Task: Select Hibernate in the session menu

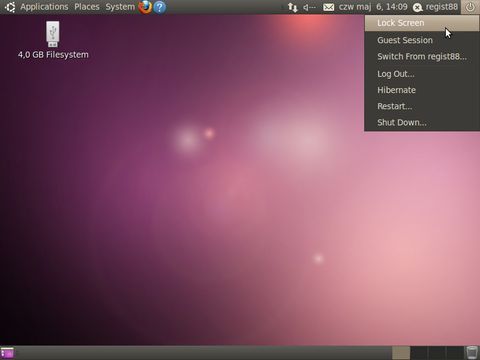Action: [x=422, y=90]
